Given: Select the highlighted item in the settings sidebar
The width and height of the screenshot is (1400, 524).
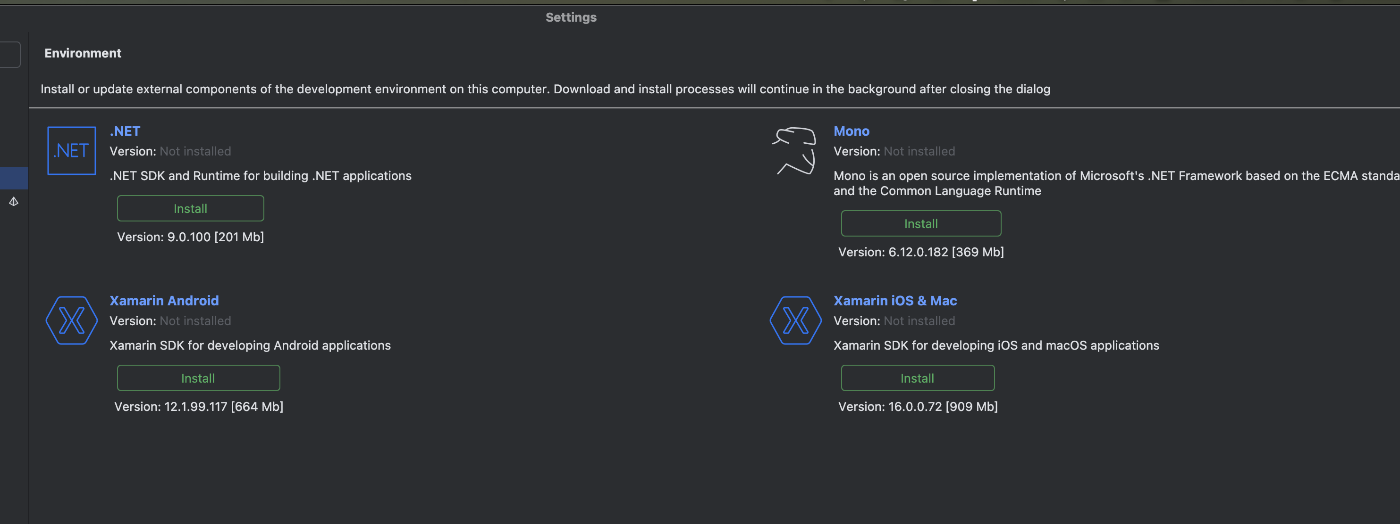Looking at the screenshot, I should click(x=14, y=178).
